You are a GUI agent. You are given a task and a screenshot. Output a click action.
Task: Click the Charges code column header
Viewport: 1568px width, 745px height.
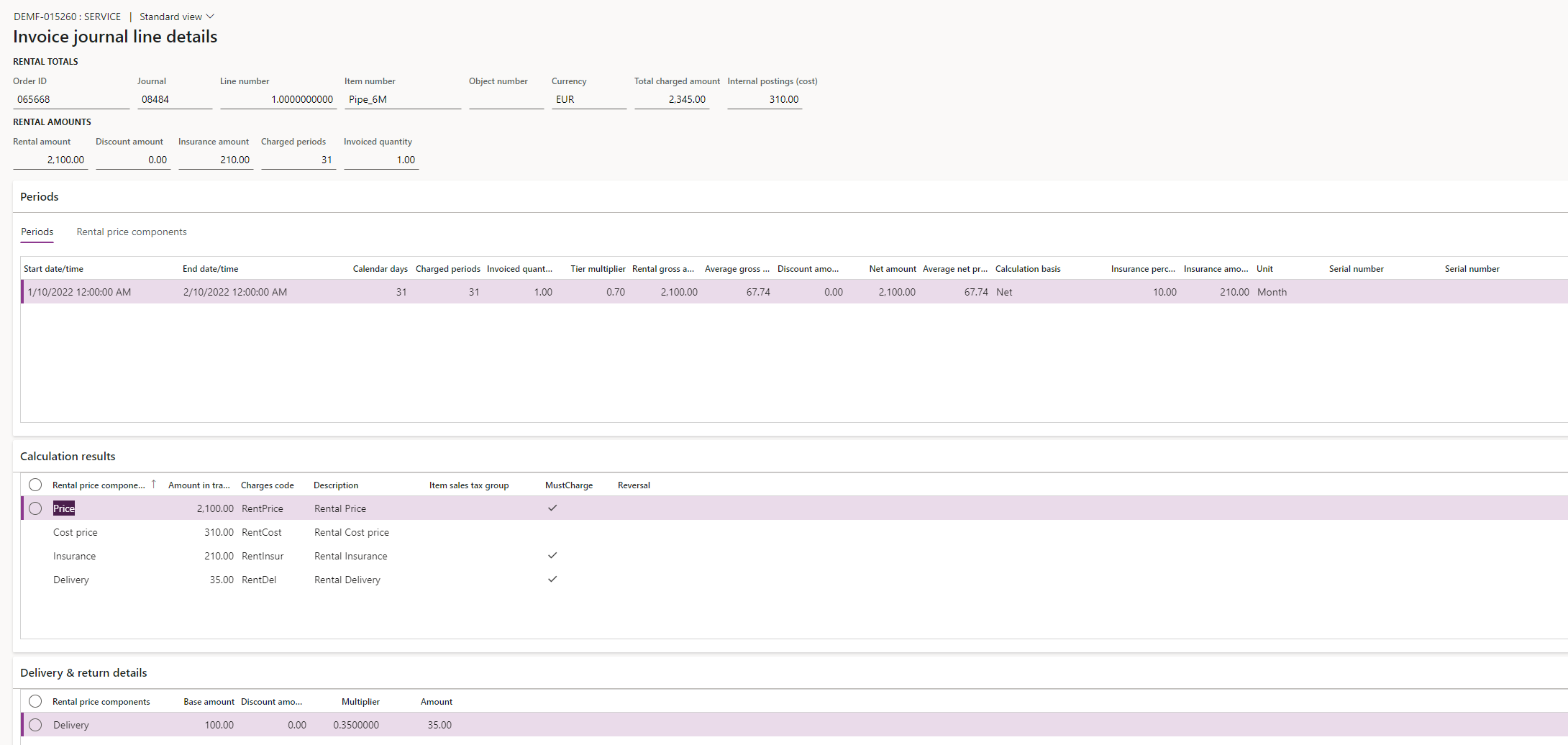(x=267, y=485)
